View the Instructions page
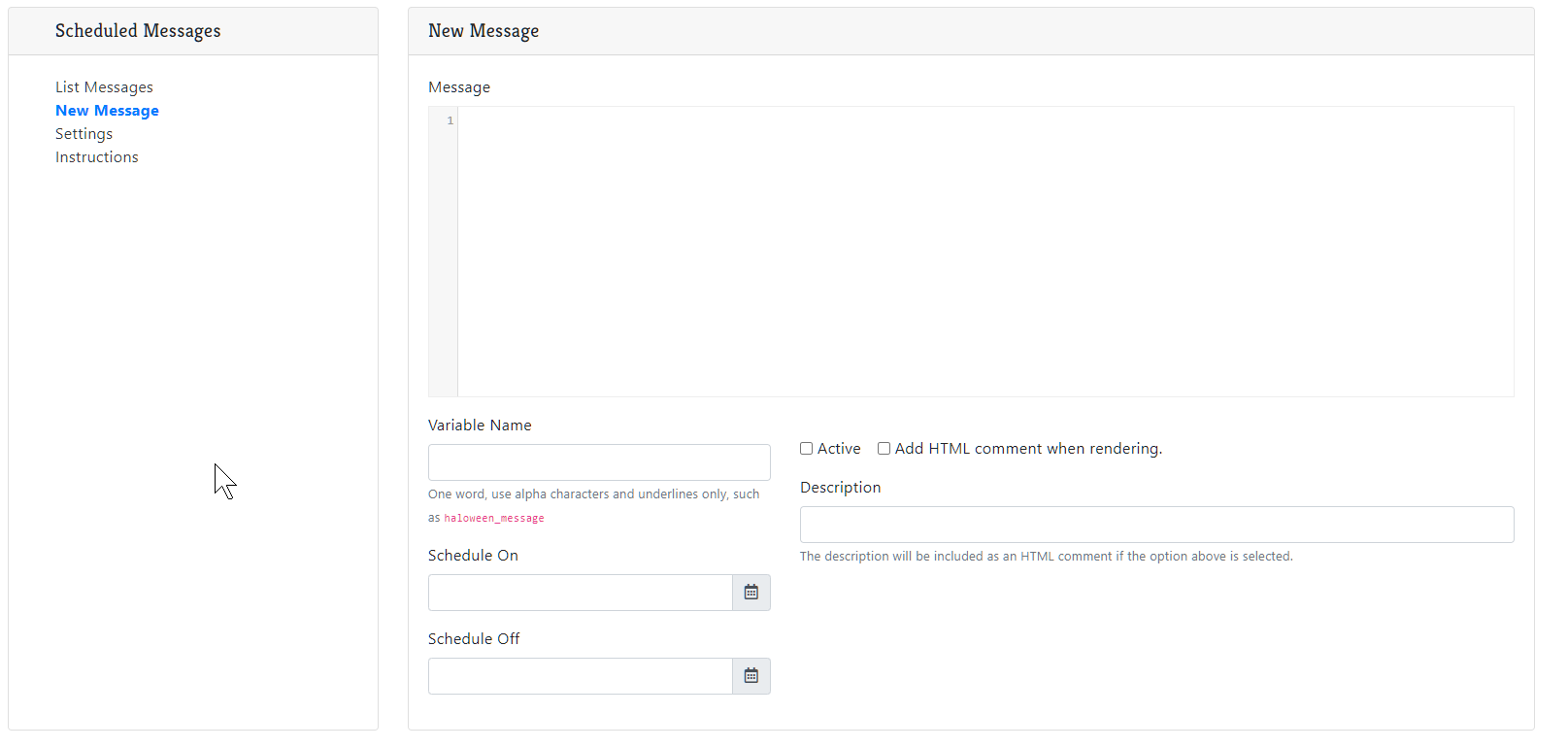1568x749 pixels. [x=96, y=157]
